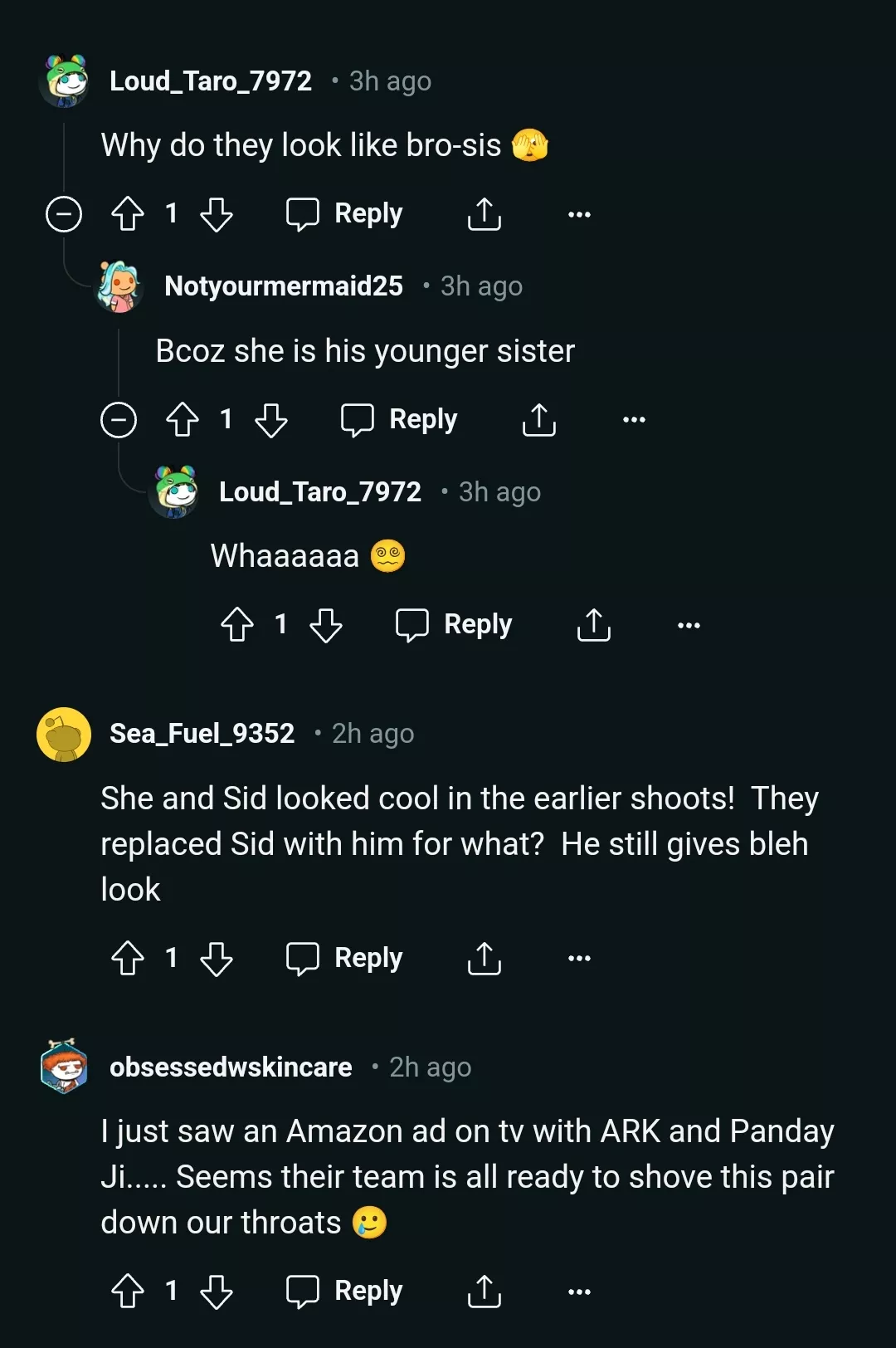896x1348 pixels.
Task: Downvote the Whaaaaaa comment
Action: [x=327, y=625]
